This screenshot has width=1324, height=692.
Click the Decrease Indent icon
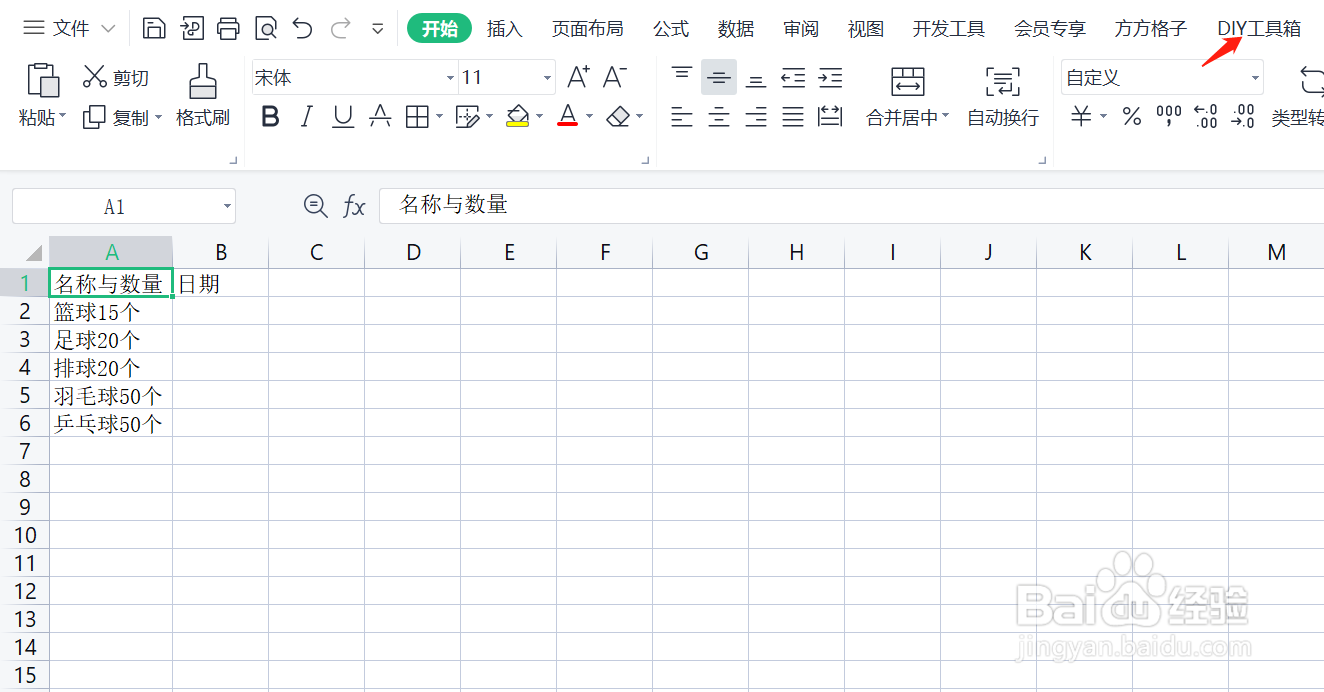click(x=793, y=77)
